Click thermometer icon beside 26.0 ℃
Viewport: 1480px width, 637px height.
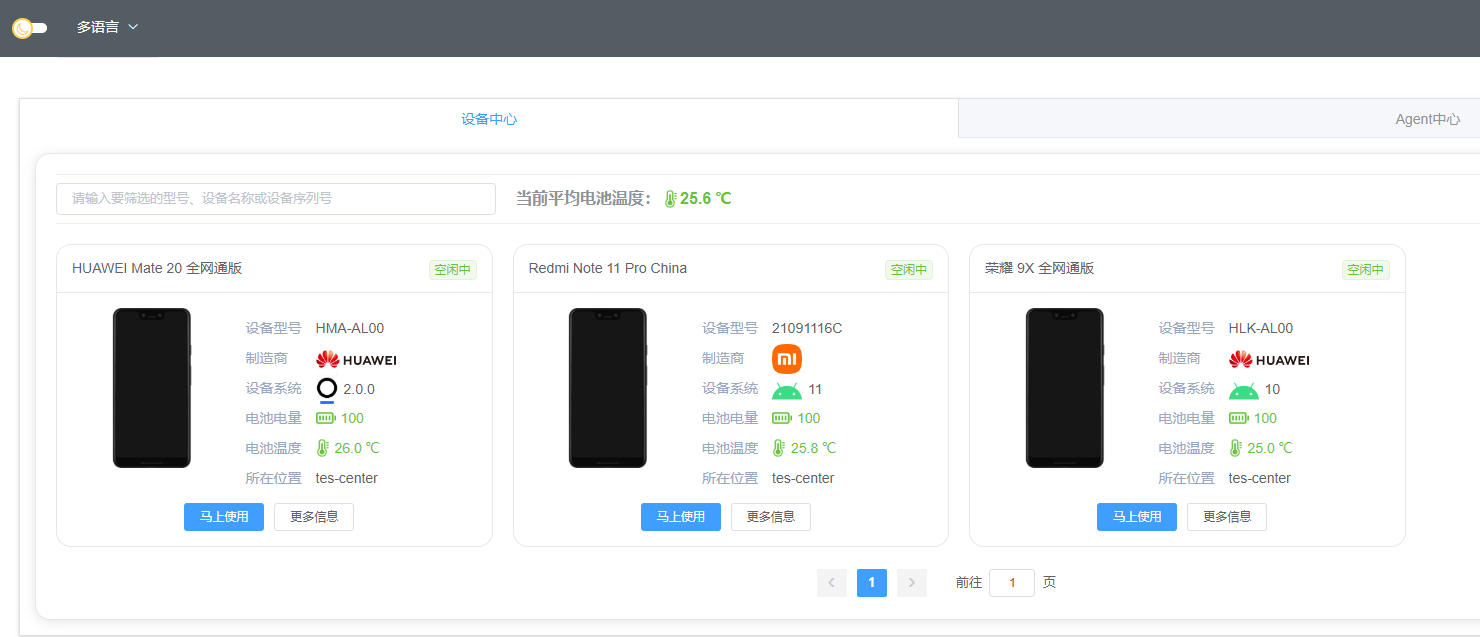tap(323, 448)
